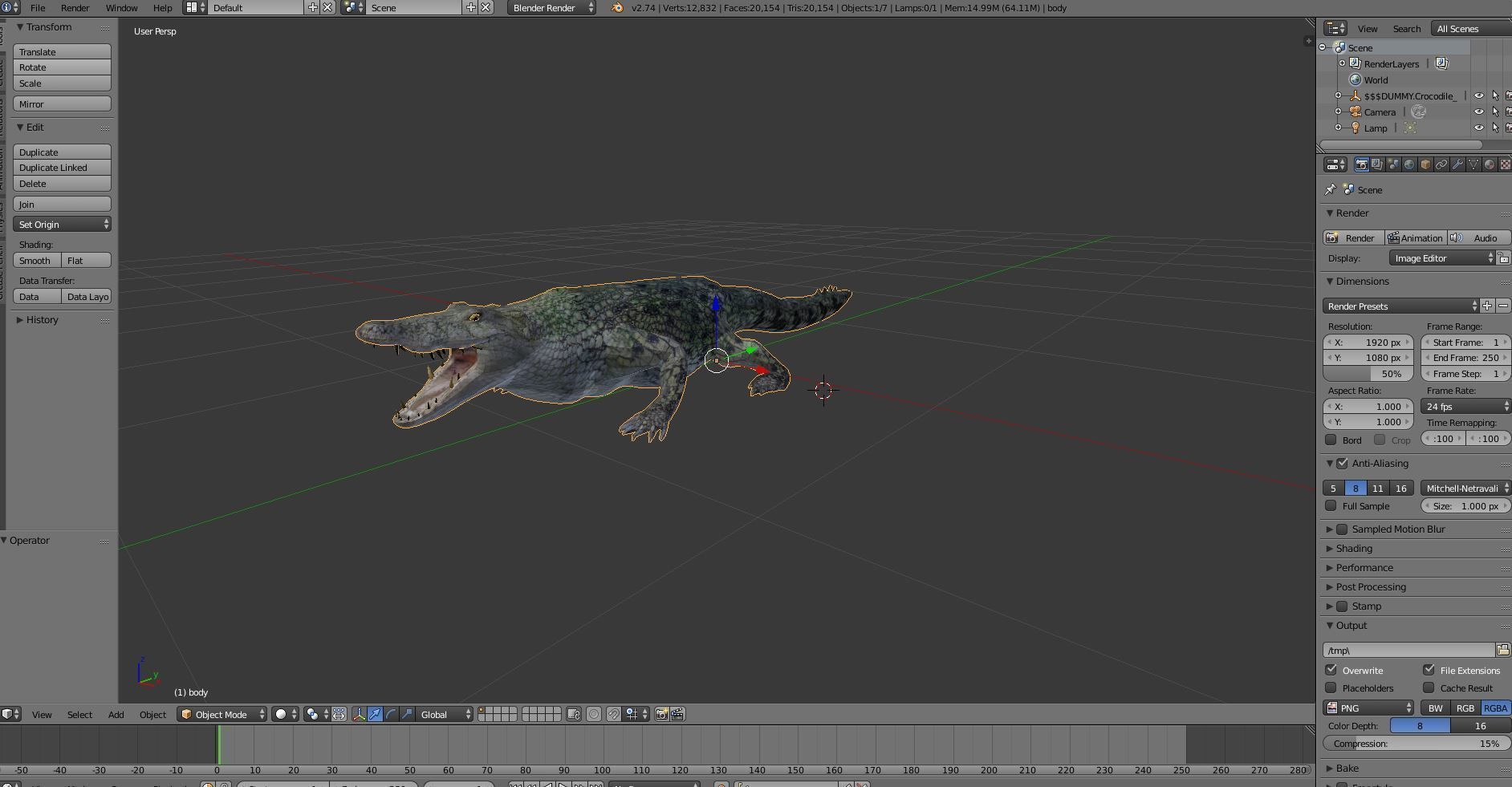Add a new render preset with plus icon
Screen dimensions: 1512x787
pos(1487,306)
